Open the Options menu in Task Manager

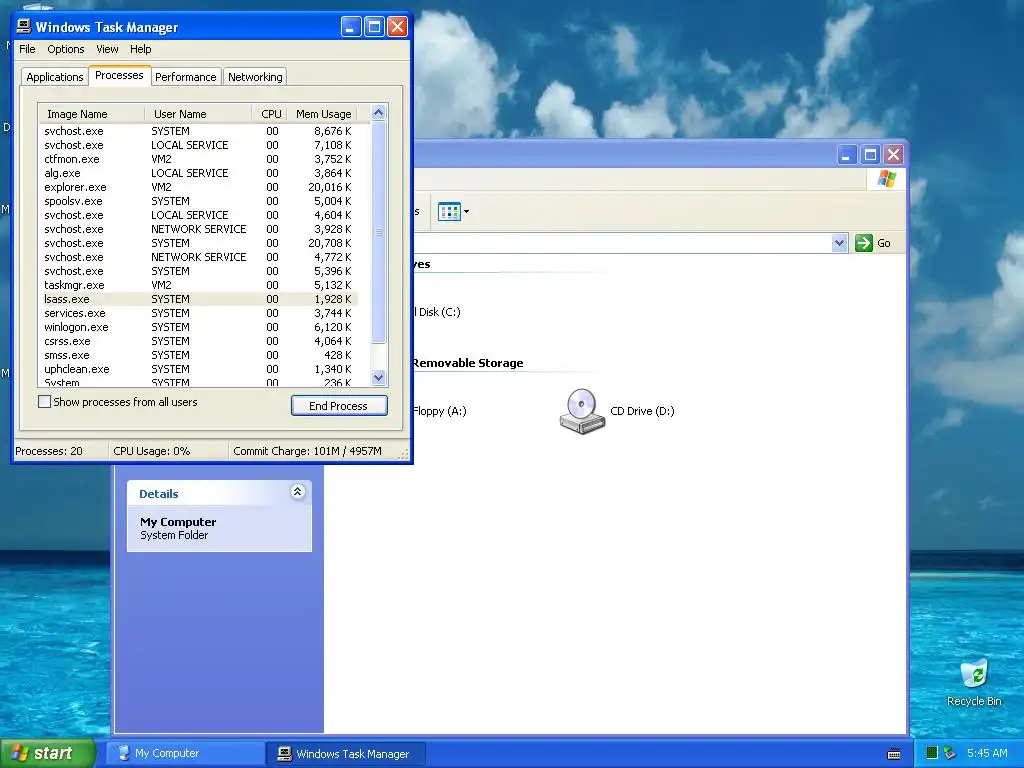coord(65,49)
